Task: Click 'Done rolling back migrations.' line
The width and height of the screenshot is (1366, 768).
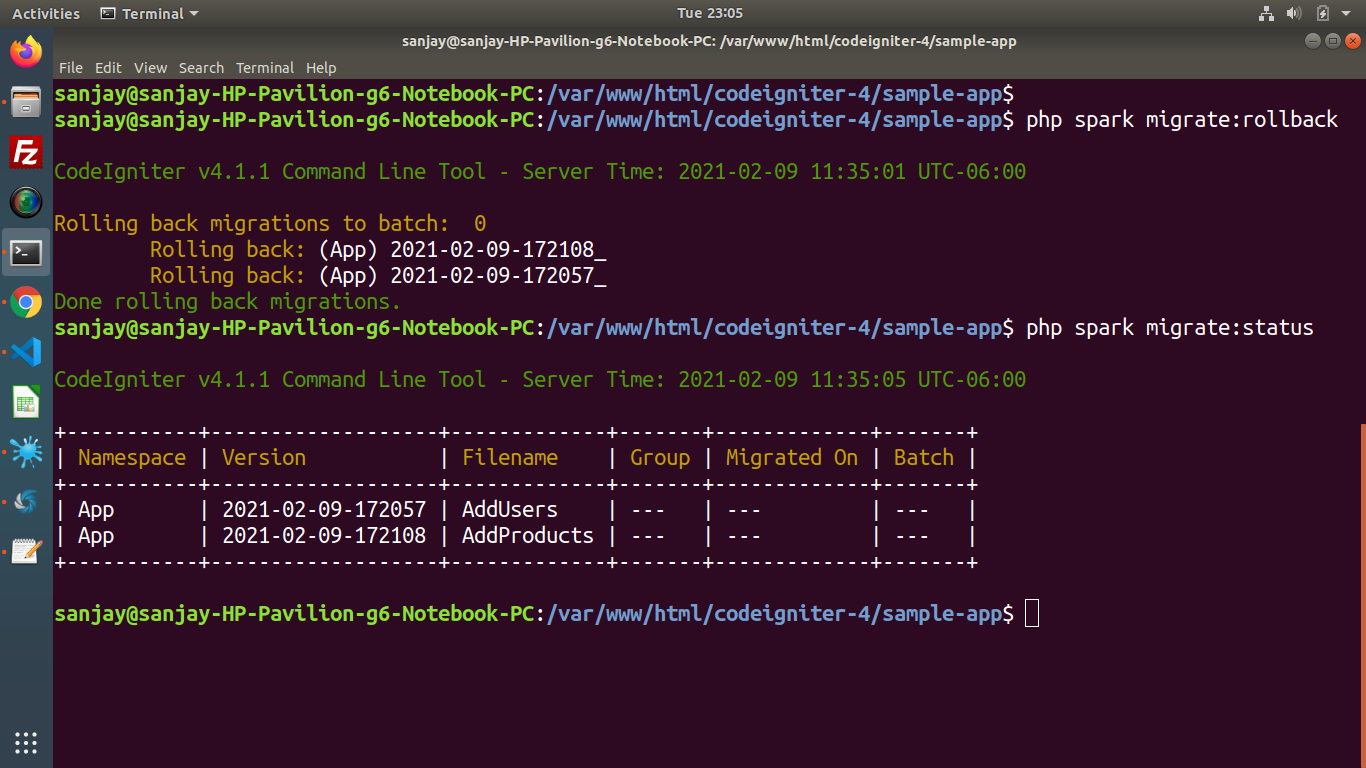Action: (x=228, y=302)
